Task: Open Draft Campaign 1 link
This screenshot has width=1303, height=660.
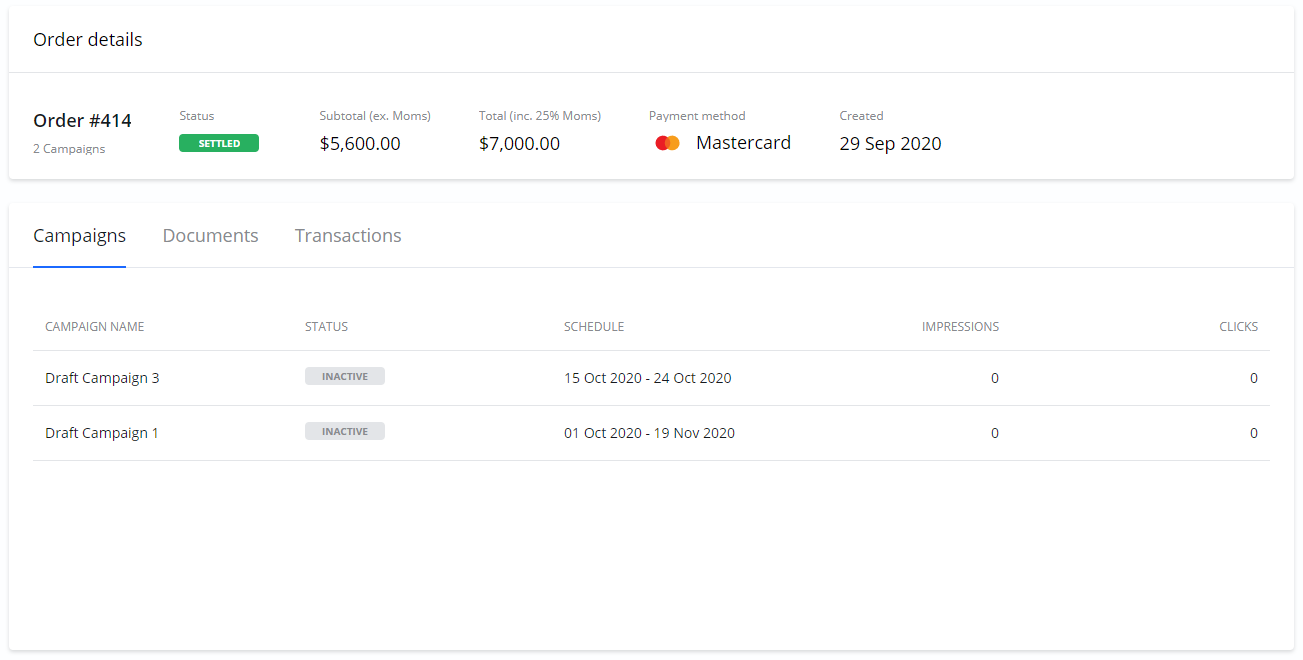Action: click(102, 433)
